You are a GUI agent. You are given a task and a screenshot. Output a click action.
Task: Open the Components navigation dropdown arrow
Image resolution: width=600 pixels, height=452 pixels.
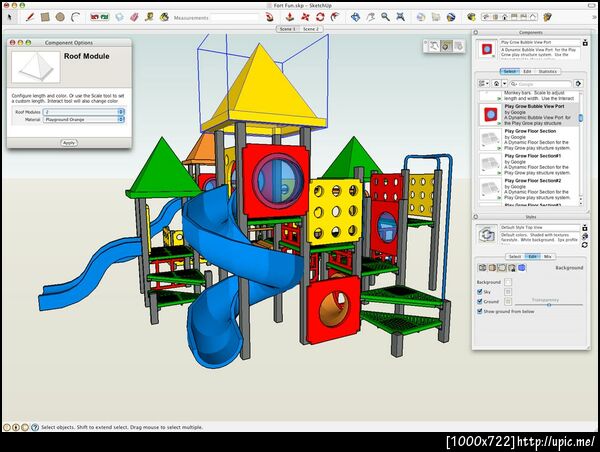[505, 83]
